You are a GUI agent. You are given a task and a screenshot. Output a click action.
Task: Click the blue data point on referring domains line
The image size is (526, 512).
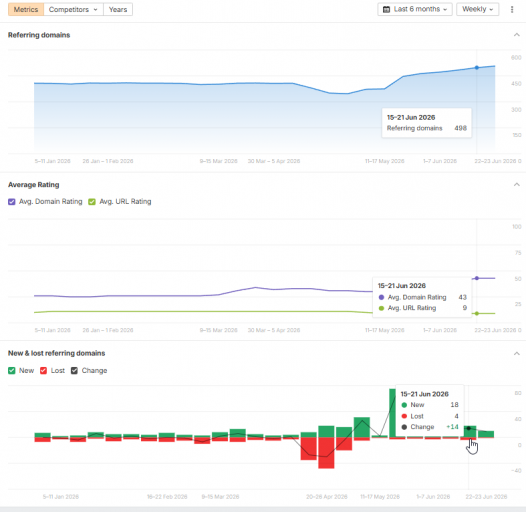point(477,68)
